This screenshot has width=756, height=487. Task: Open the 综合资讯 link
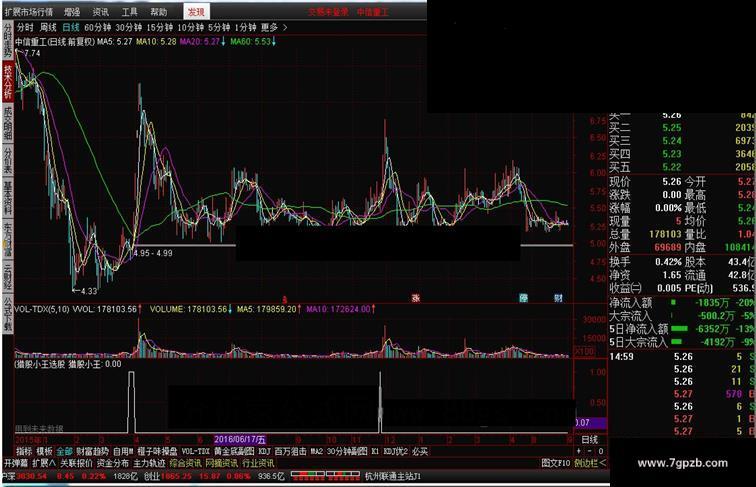point(185,463)
